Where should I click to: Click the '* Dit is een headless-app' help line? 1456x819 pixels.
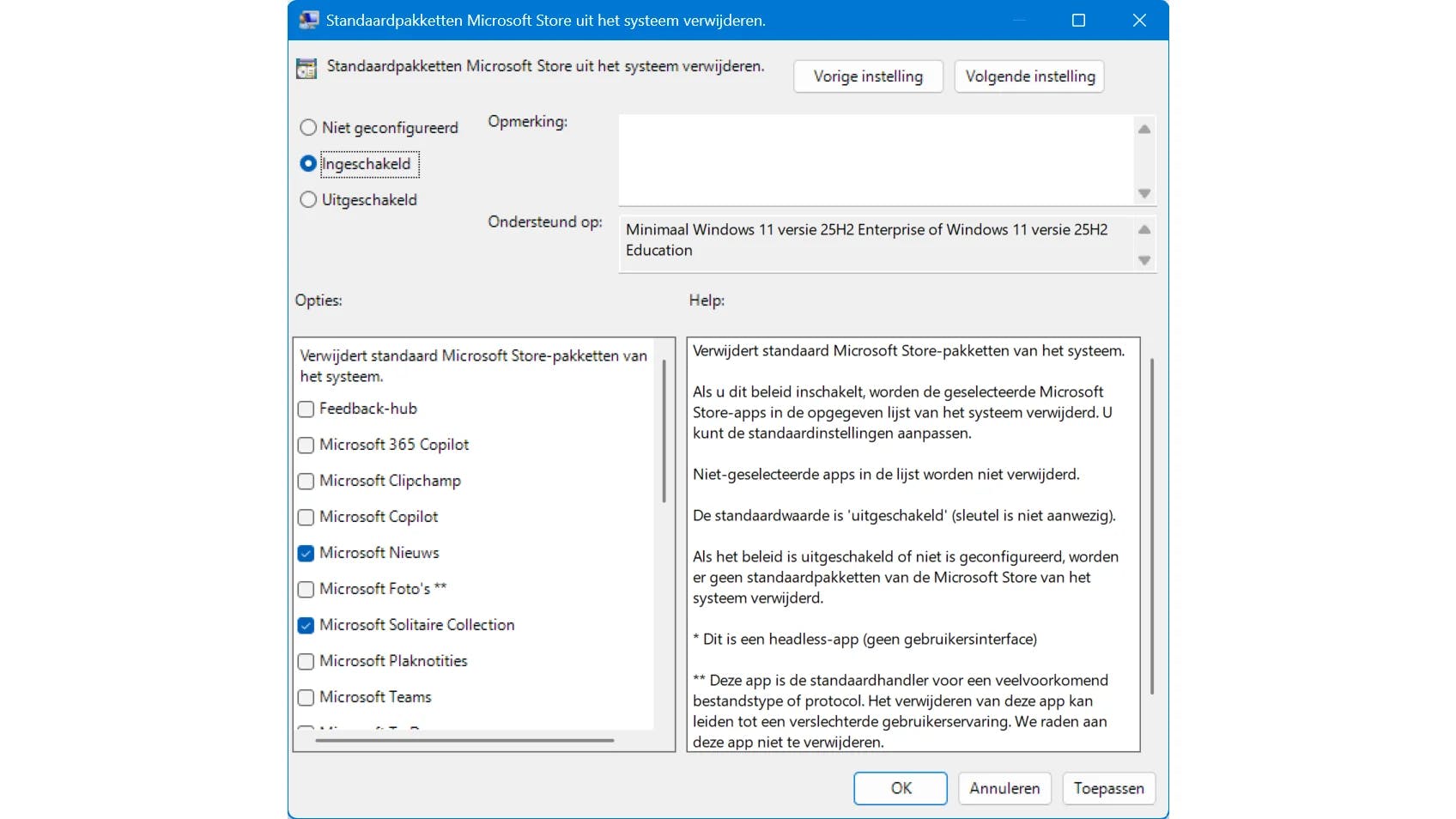tap(865, 639)
